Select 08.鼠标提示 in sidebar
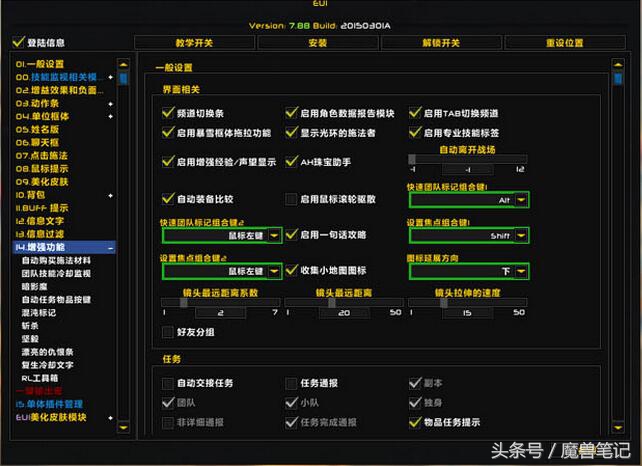 coord(42,169)
